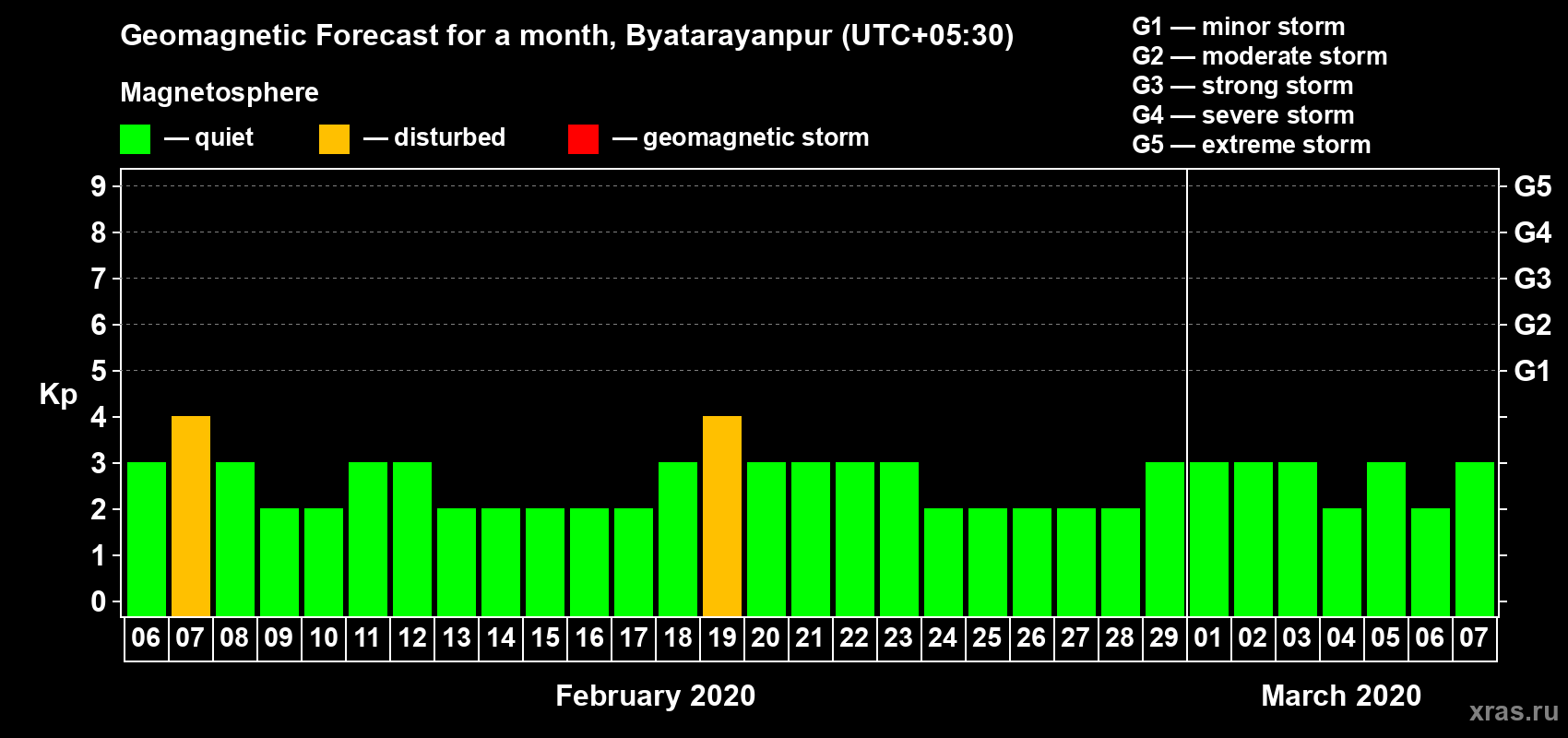Select the green bar for February 06
Image resolution: width=1568 pixels, height=738 pixels.
point(147,540)
